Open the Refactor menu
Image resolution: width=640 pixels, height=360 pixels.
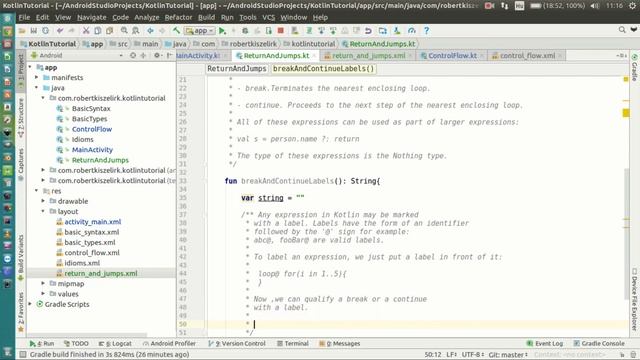coord(178,18)
